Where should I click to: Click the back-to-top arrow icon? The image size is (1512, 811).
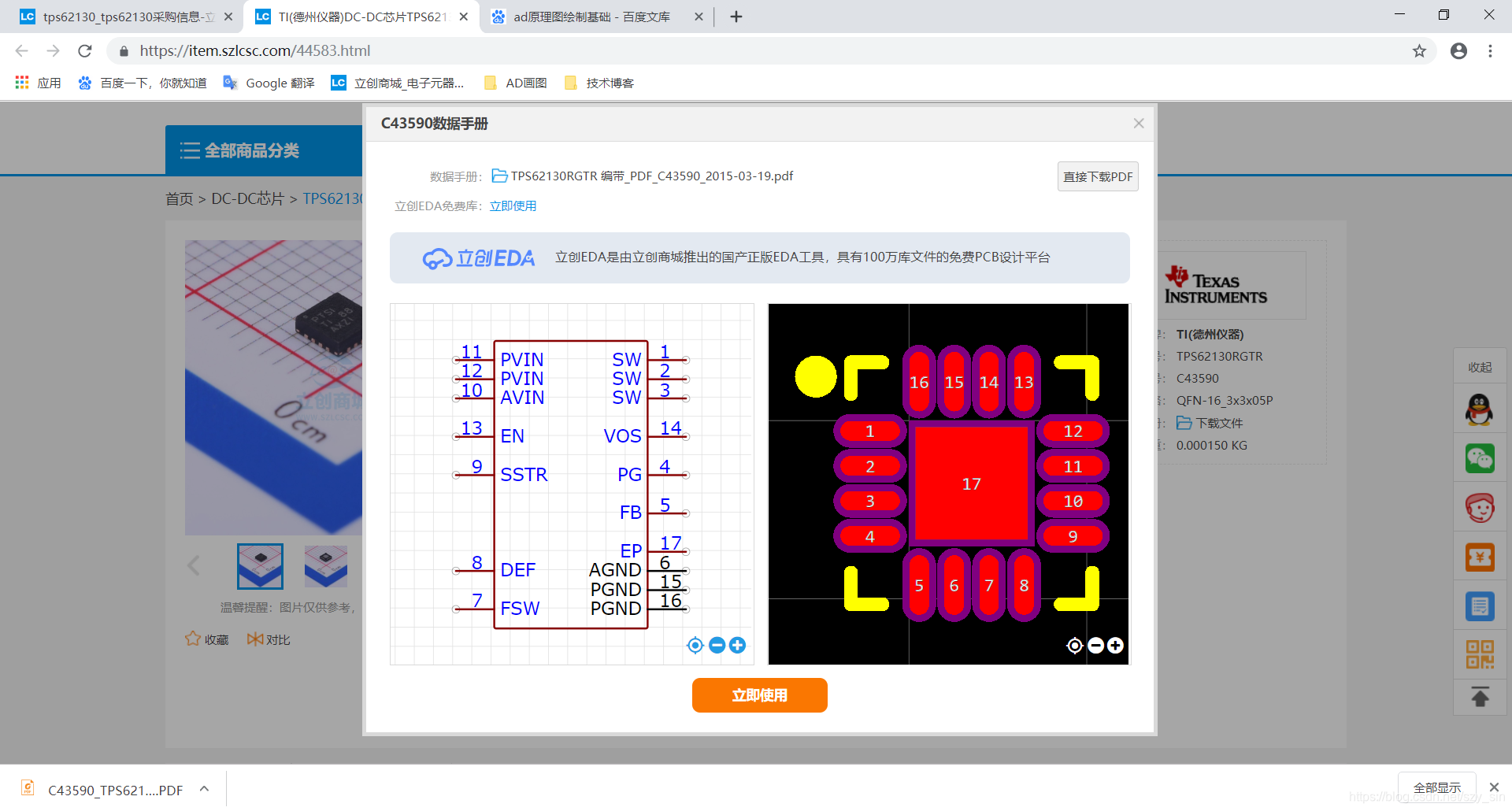[1480, 698]
